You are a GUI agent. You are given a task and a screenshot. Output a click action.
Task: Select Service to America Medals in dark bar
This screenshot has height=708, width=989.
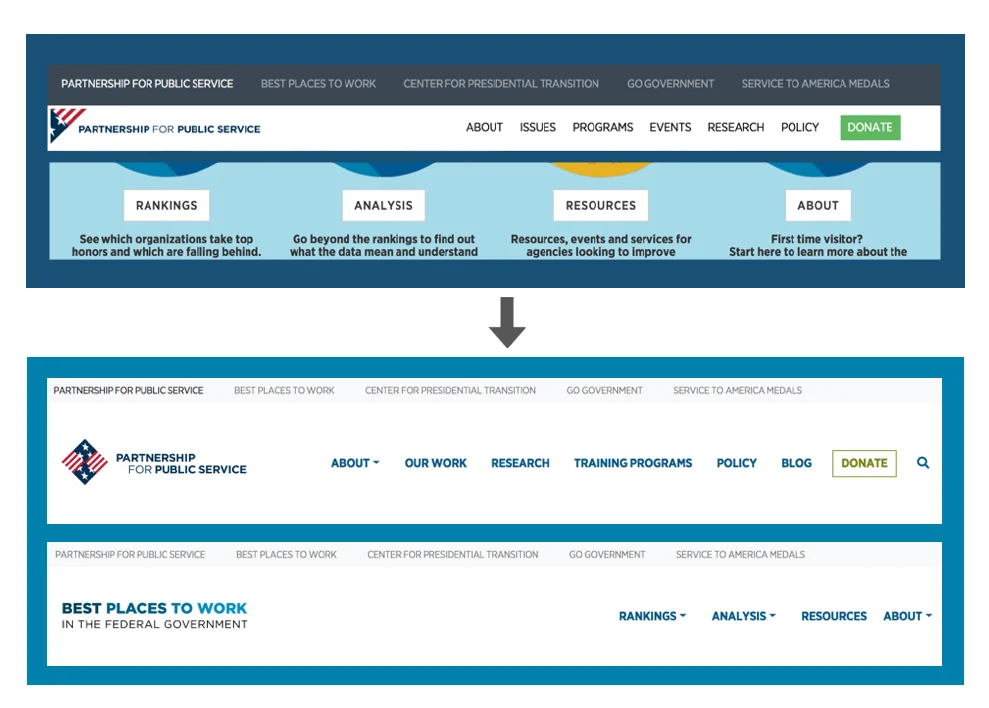pyautogui.click(x=815, y=83)
